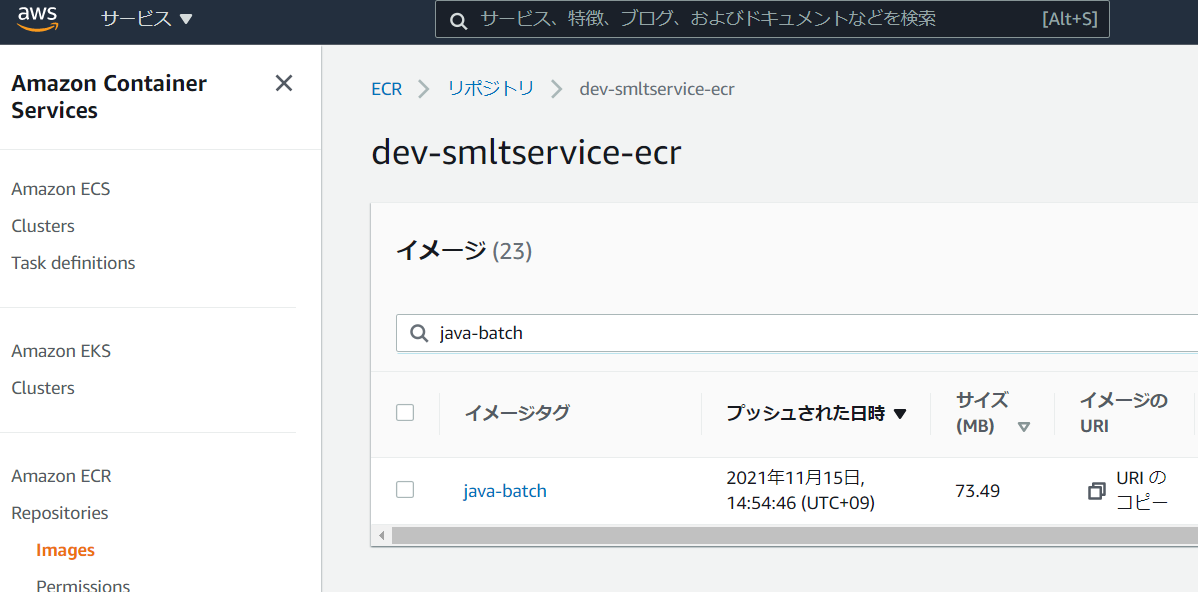The image size is (1198, 592).
Task: Open Clusters under Amazon EKS
Action: pyautogui.click(x=43, y=388)
